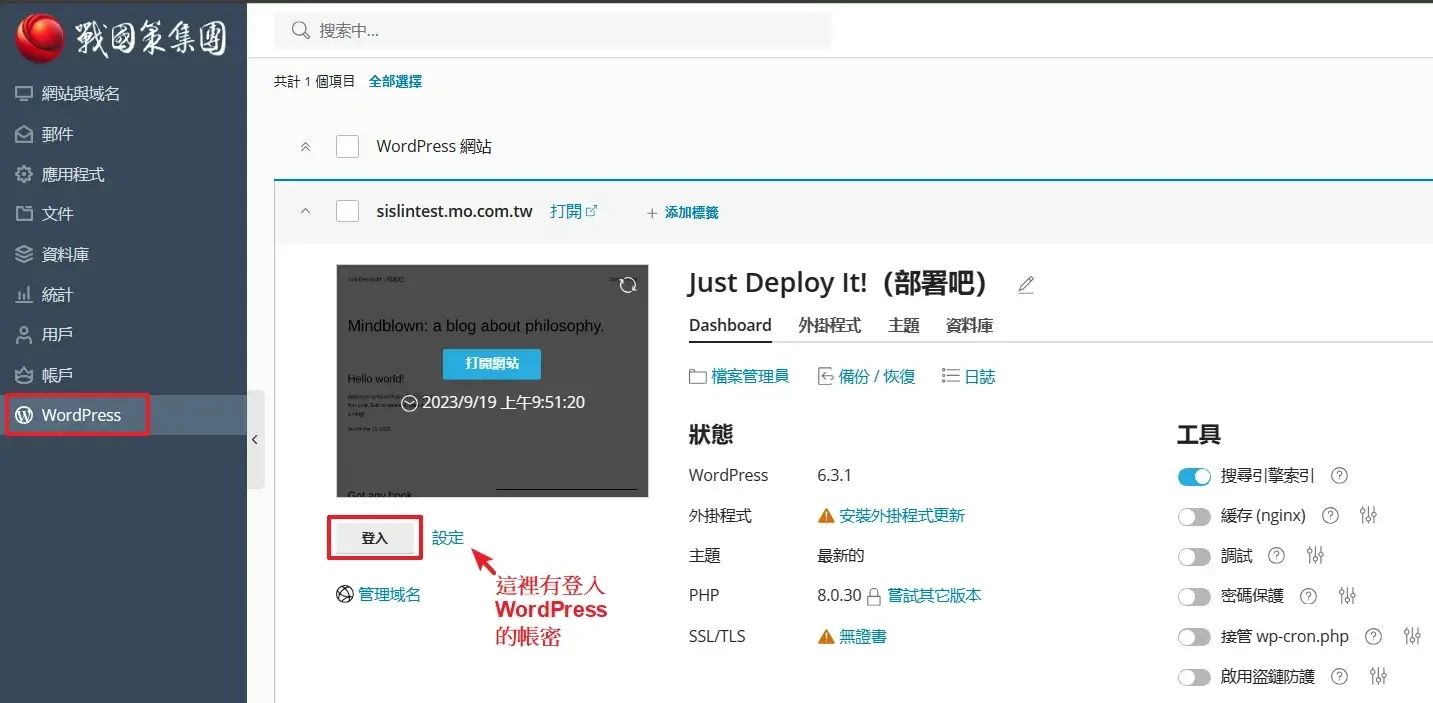The height and width of the screenshot is (703, 1433).
Task: Check the WordPress 網站 select-all checkbox
Action: pyautogui.click(x=347, y=147)
